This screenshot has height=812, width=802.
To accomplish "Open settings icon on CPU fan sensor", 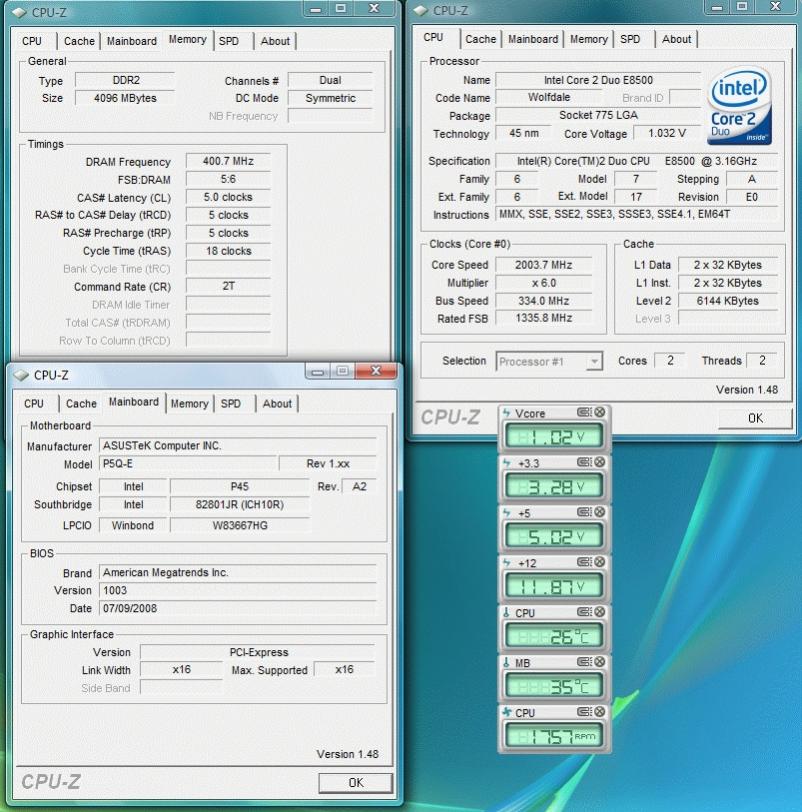I will 584,712.
